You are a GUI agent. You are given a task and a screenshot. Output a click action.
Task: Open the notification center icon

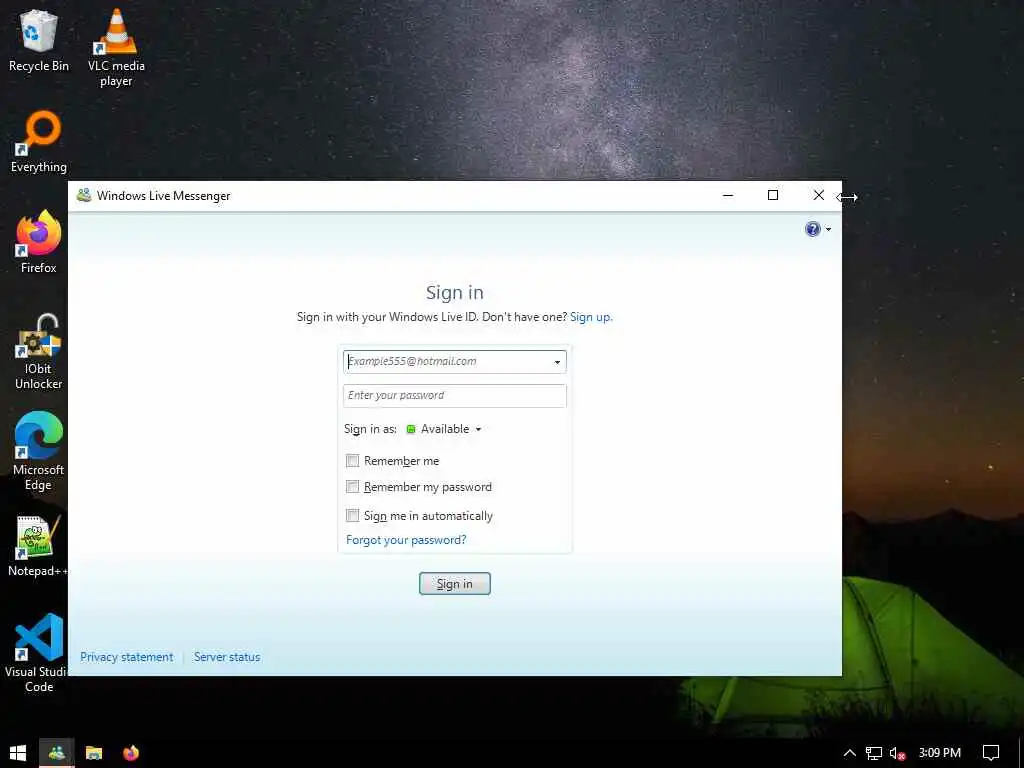click(x=991, y=753)
